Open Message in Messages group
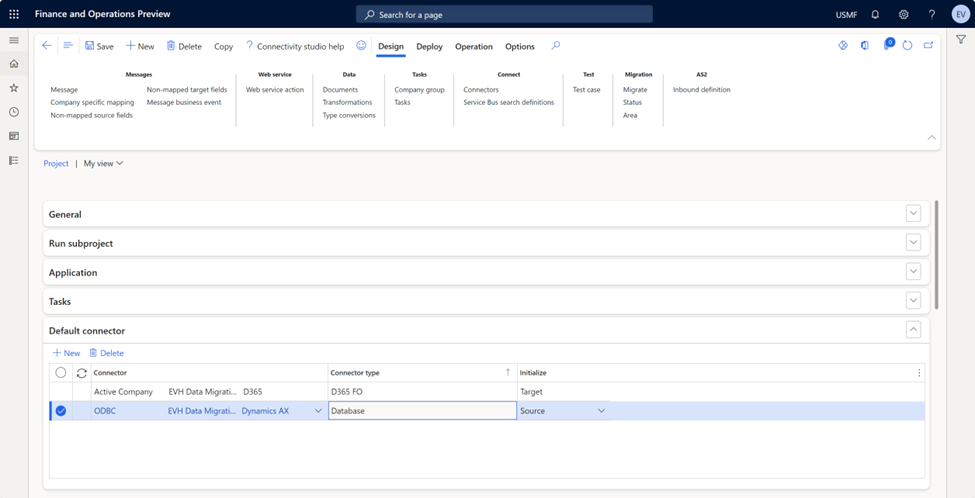 click(x=64, y=90)
